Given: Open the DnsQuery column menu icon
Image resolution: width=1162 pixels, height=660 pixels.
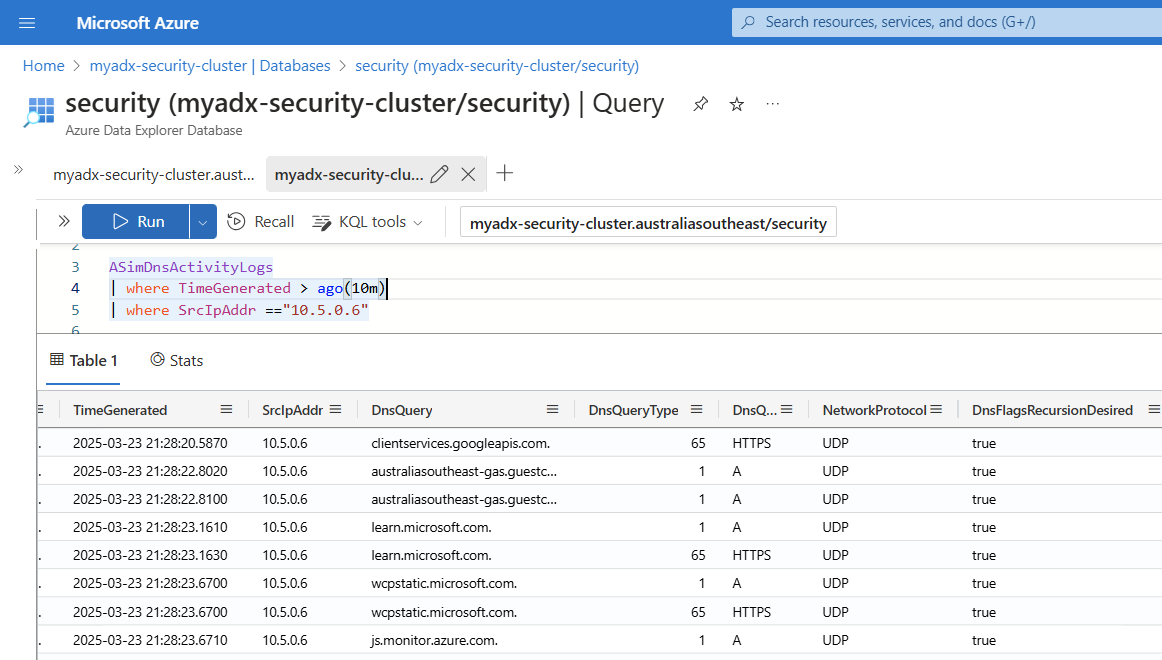Looking at the screenshot, I should [x=552, y=410].
